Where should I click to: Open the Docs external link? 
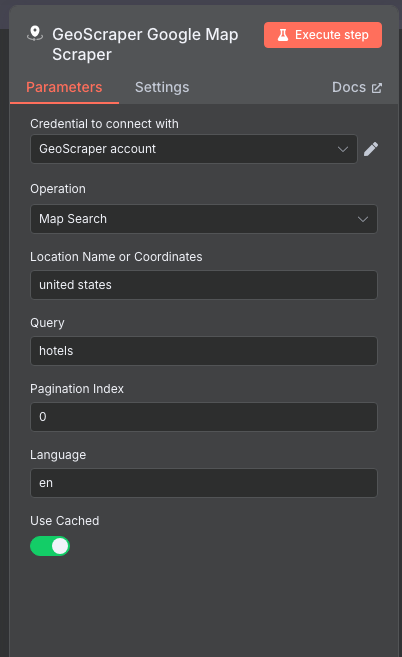357,87
